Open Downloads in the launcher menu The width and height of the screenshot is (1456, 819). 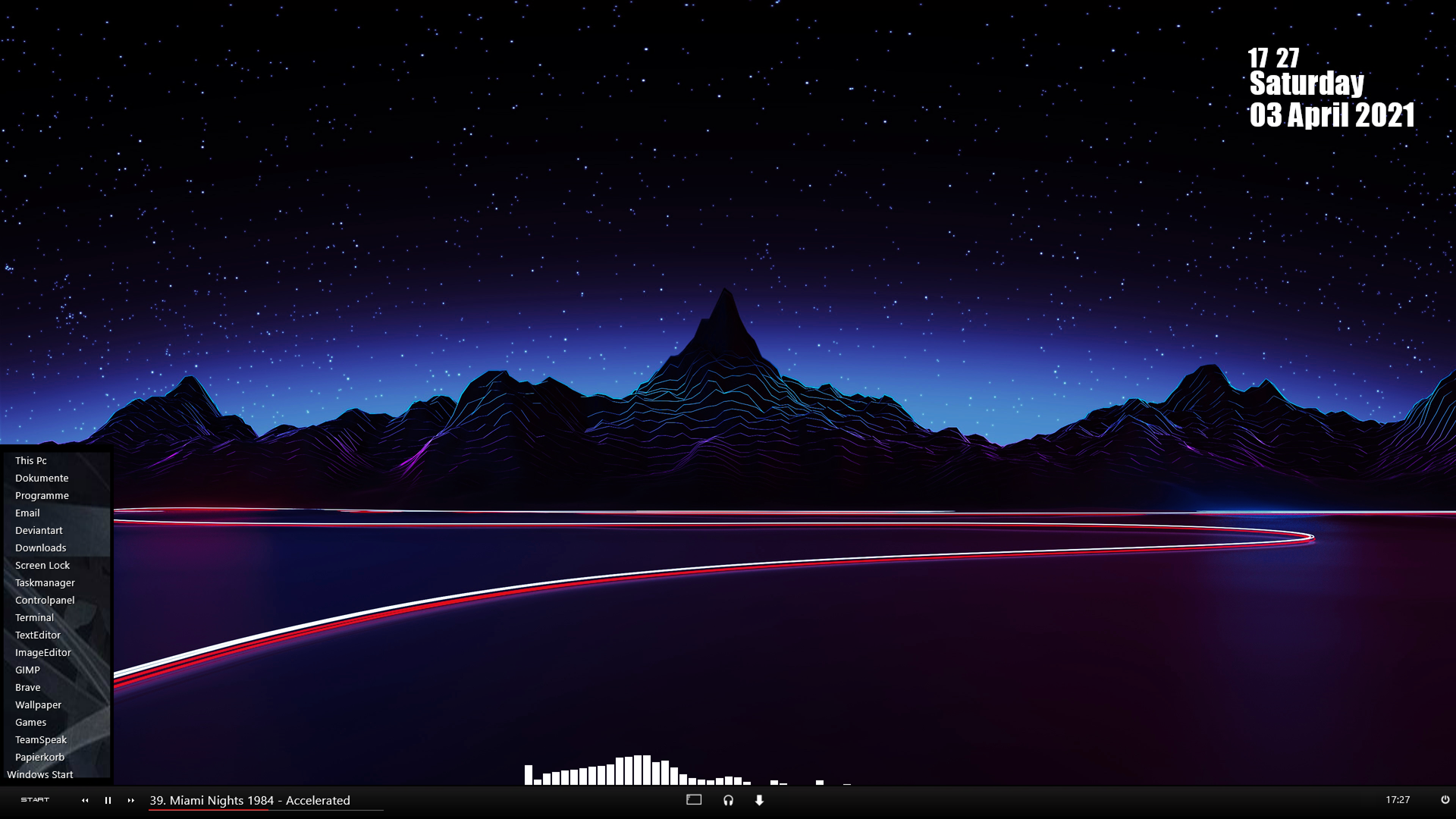tap(41, 548)
